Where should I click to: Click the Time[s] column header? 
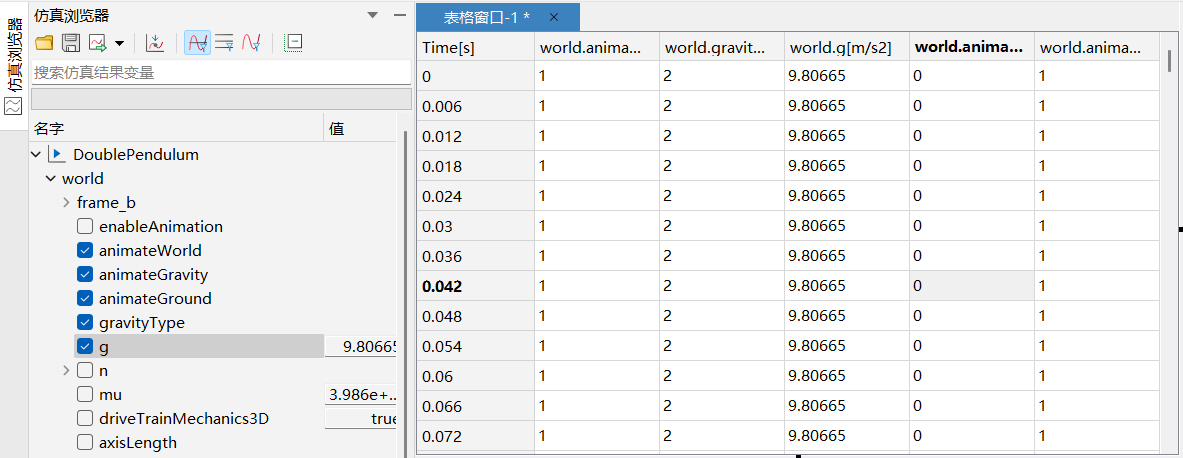pyautogui.click(x=476, y=47)
